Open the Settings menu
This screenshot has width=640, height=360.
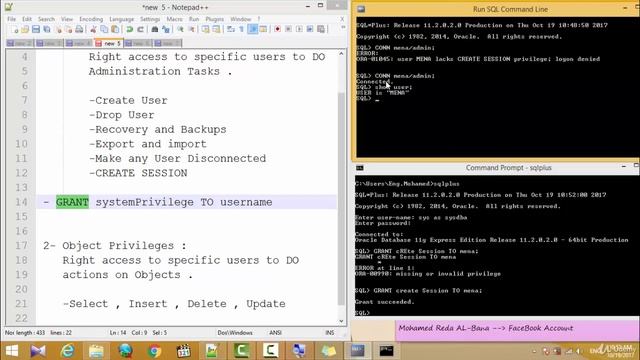tap(150, 19)
